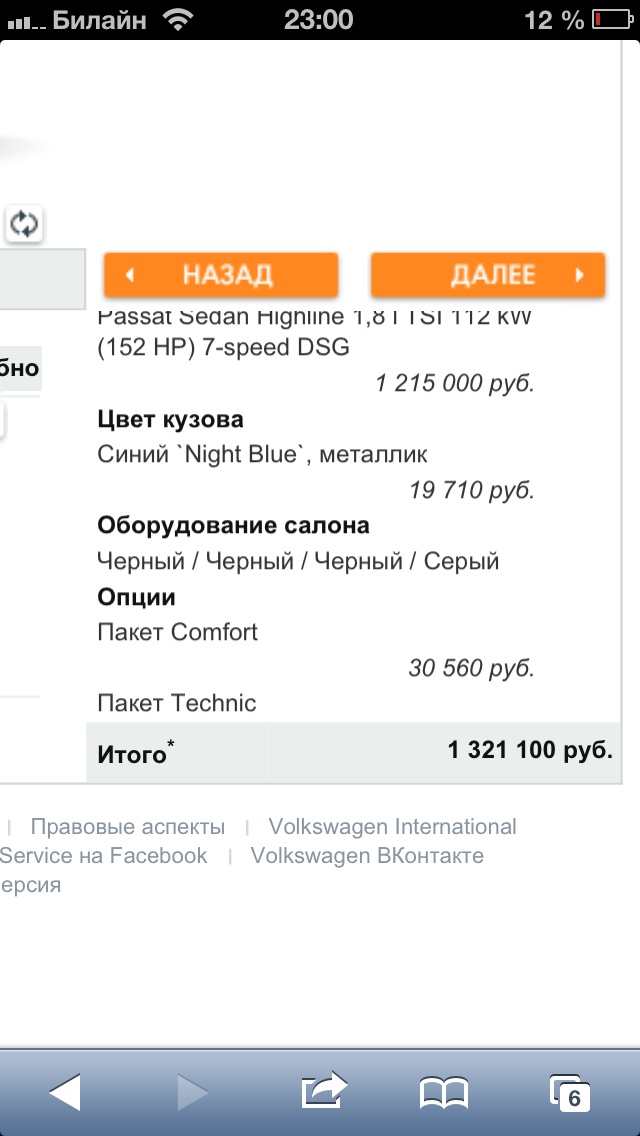Tap the Safari back arrow
640x1136 pixels.
(65, 1092)
